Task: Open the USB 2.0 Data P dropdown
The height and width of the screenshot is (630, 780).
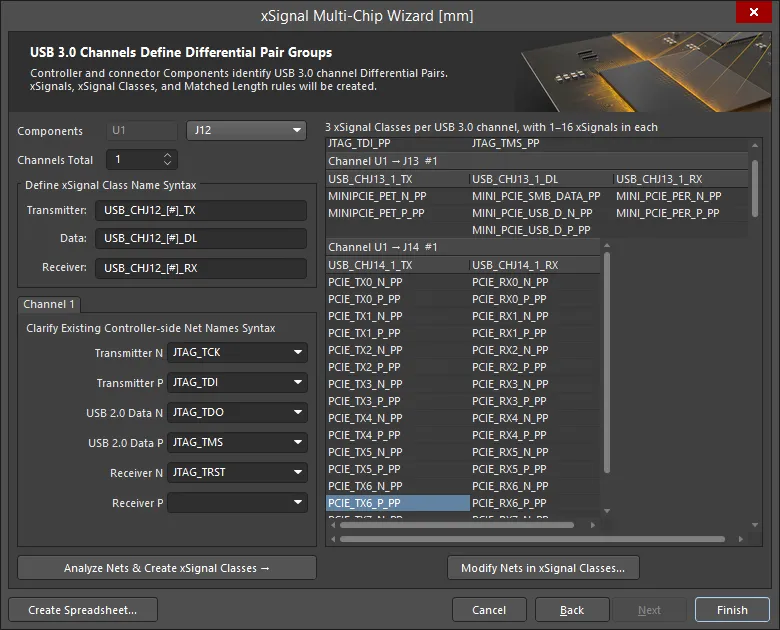Action: 237,443
